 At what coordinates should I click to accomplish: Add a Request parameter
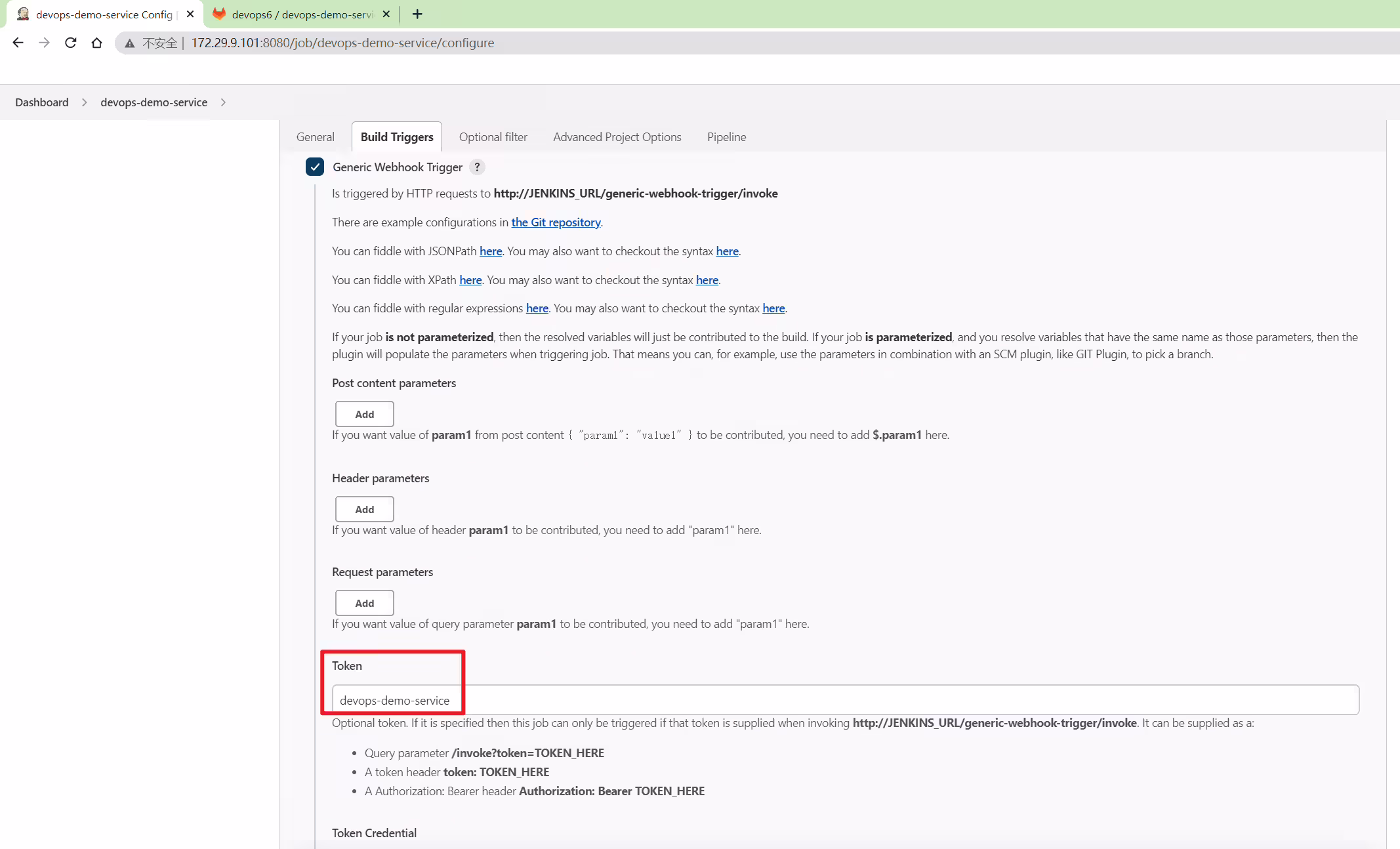365,603
